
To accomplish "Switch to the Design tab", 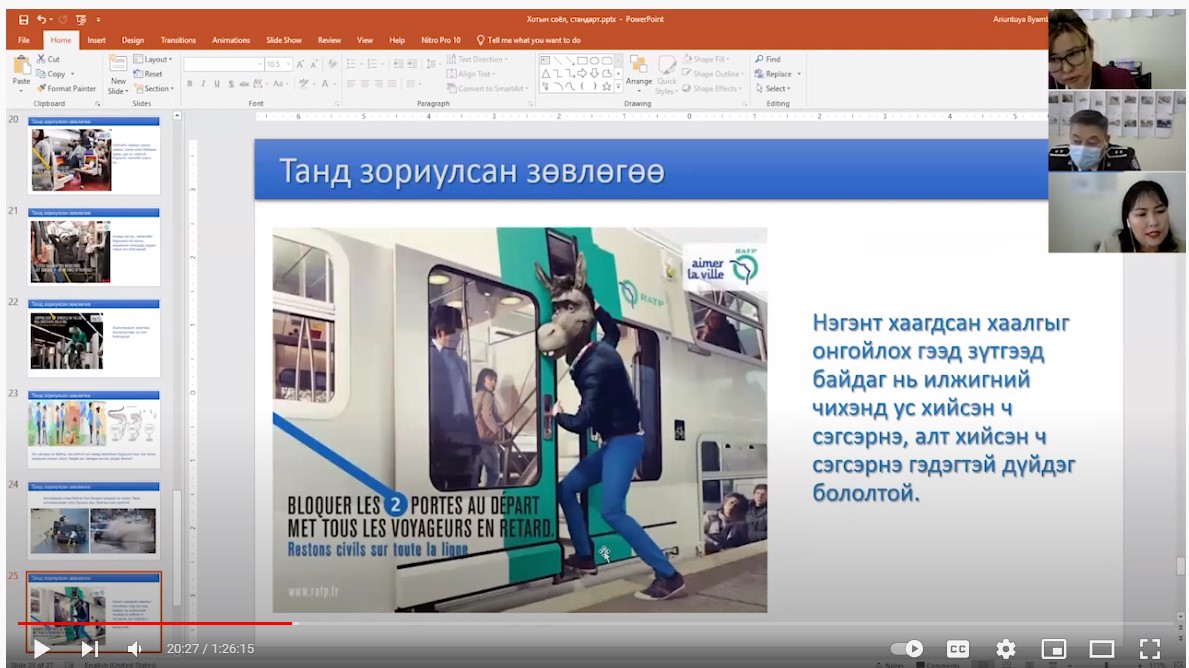I will coord(133,40).
